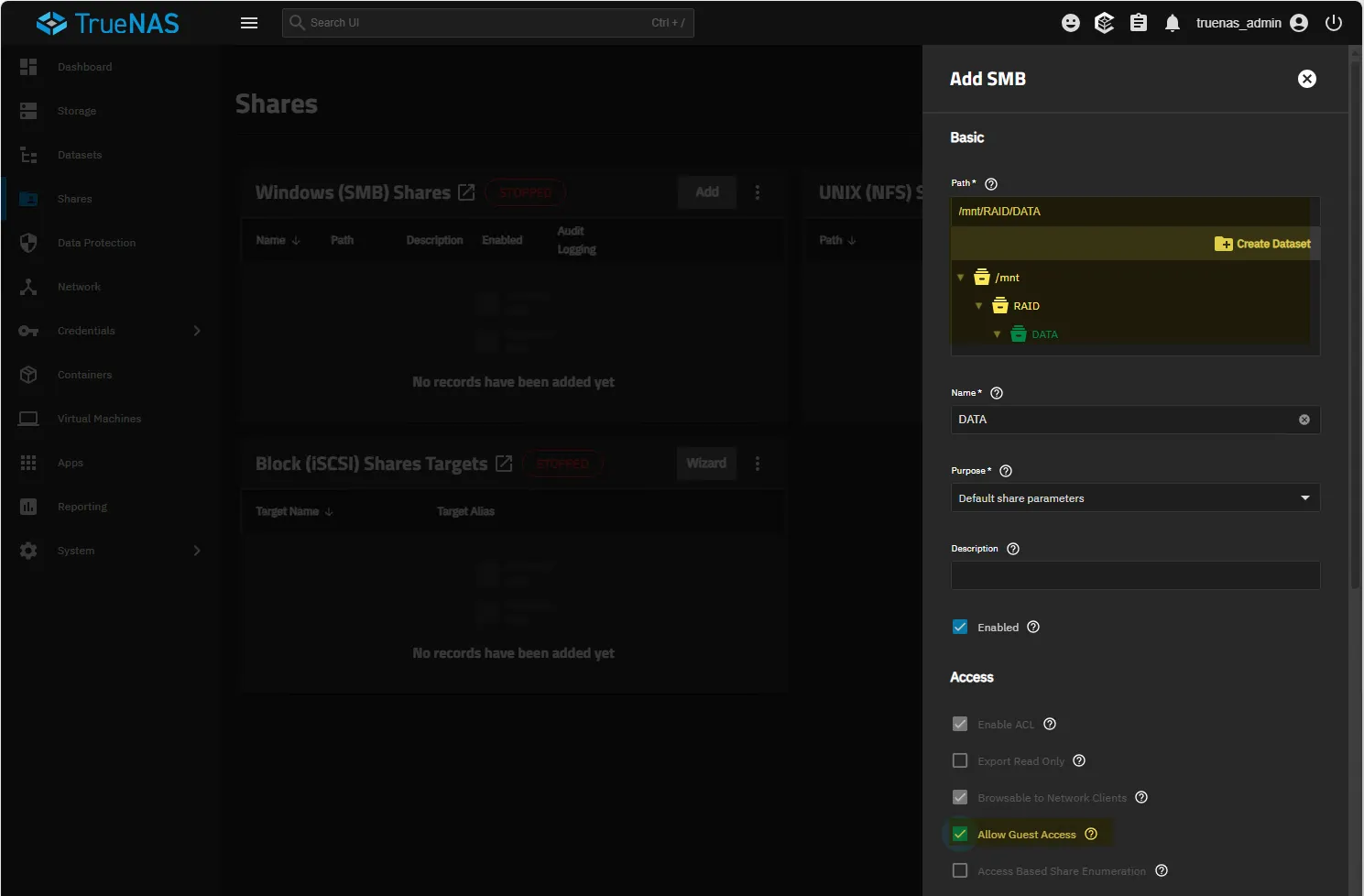Screen dimensions: 1364x896
Task: Select the DATA dataset in tree
Action: (1044, 334)
